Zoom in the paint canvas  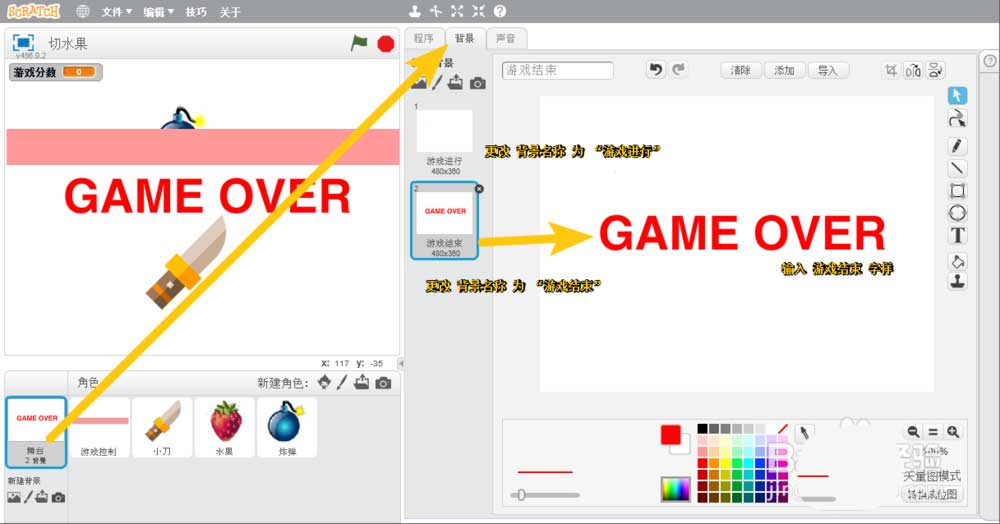pos(953,432)
